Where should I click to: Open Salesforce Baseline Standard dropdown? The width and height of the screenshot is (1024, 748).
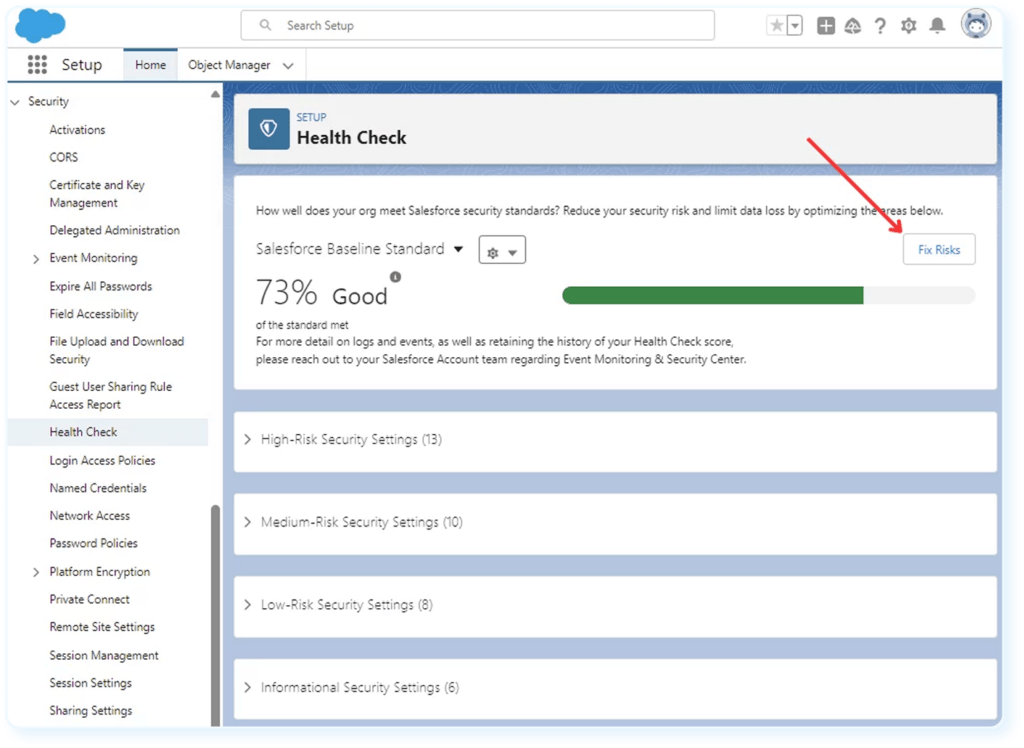click(x=360, y=249)
